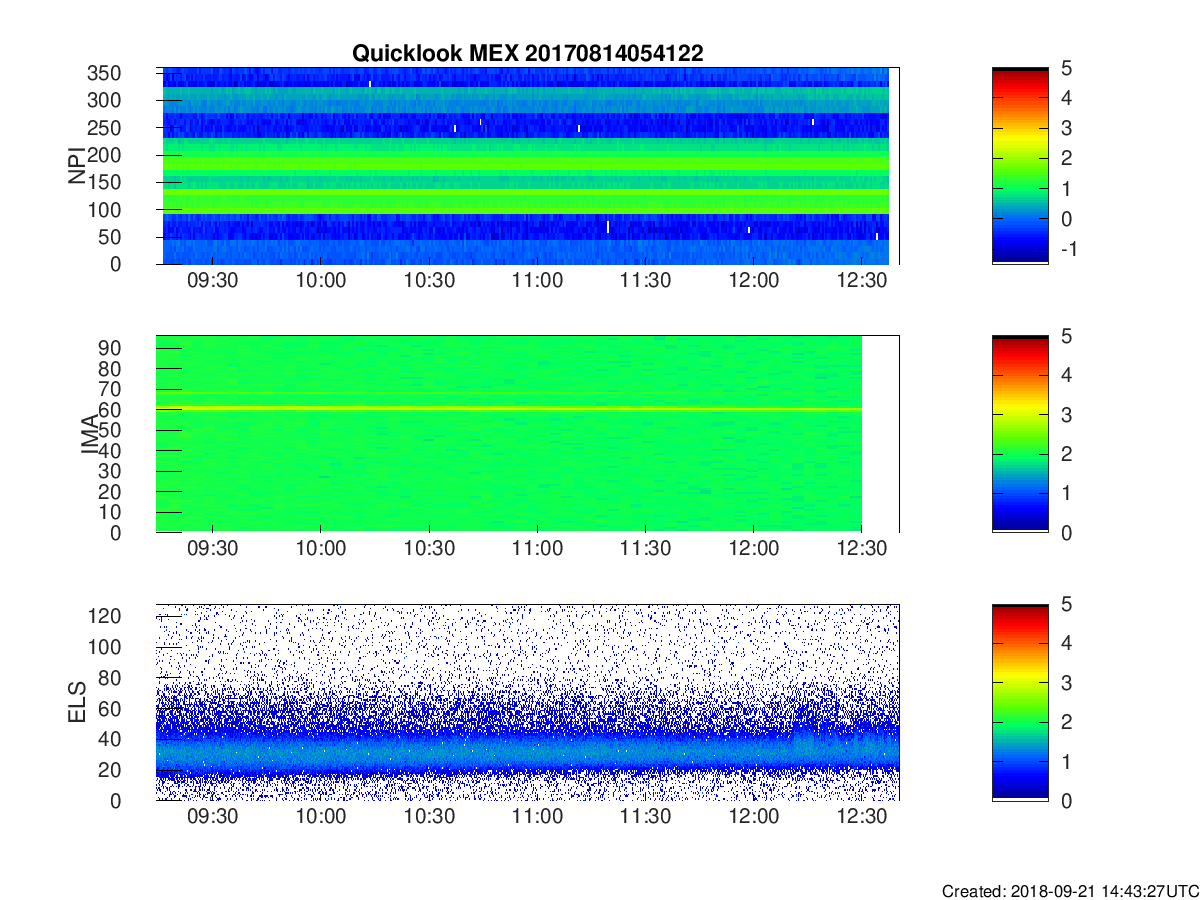Click "12:30" under the ELS plot
Viewport: 1200px width, 900px height.
pyautogui.click(x=862, y=817)
